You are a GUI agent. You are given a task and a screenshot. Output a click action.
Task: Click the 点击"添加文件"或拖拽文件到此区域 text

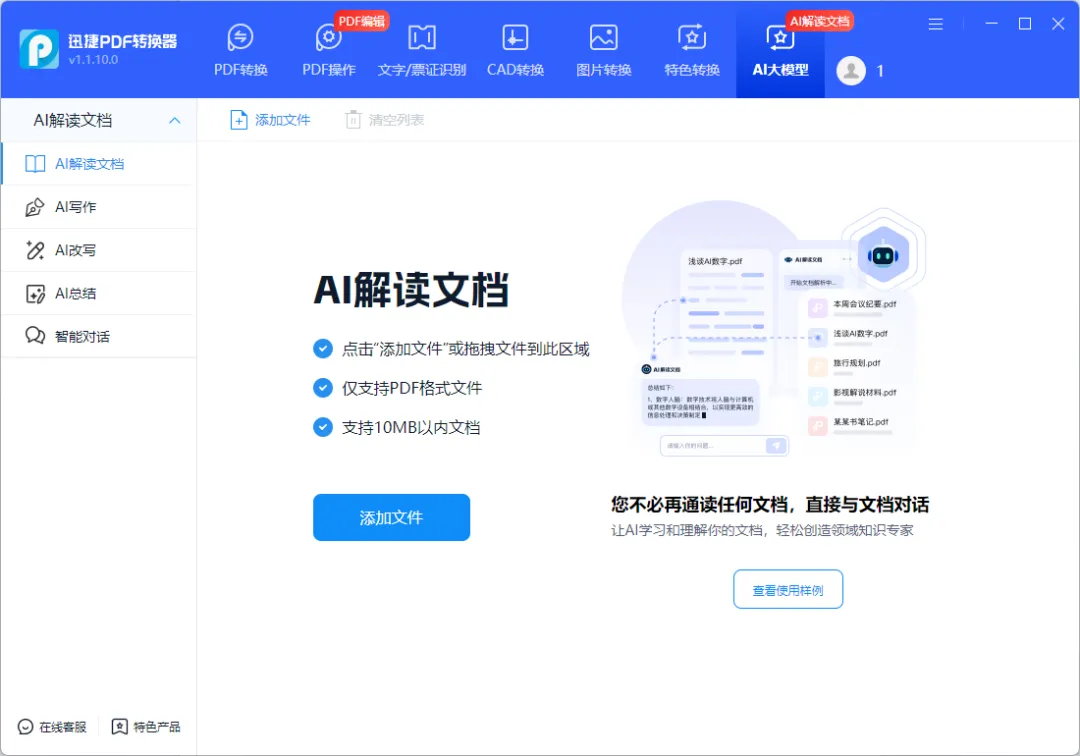coord(466,349)
